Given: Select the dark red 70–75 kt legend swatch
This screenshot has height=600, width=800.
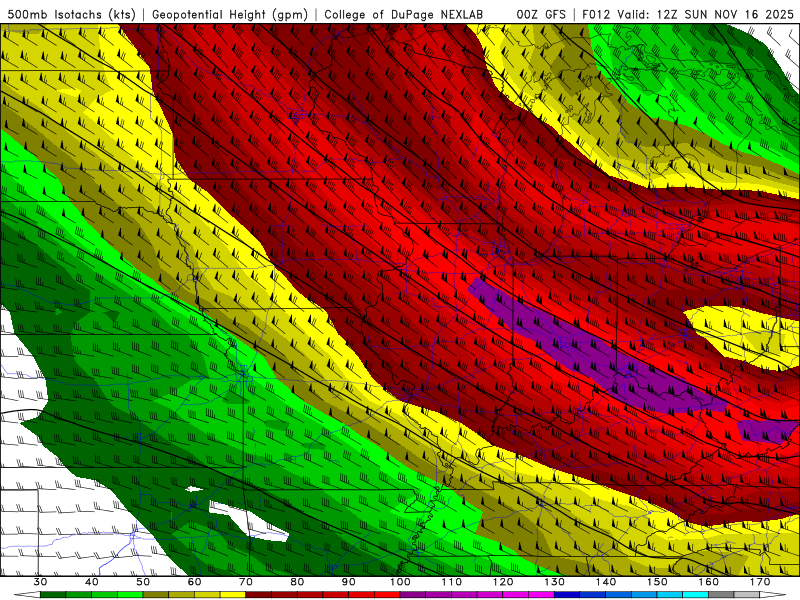Looking at the screenshot, I should point(259,595).
